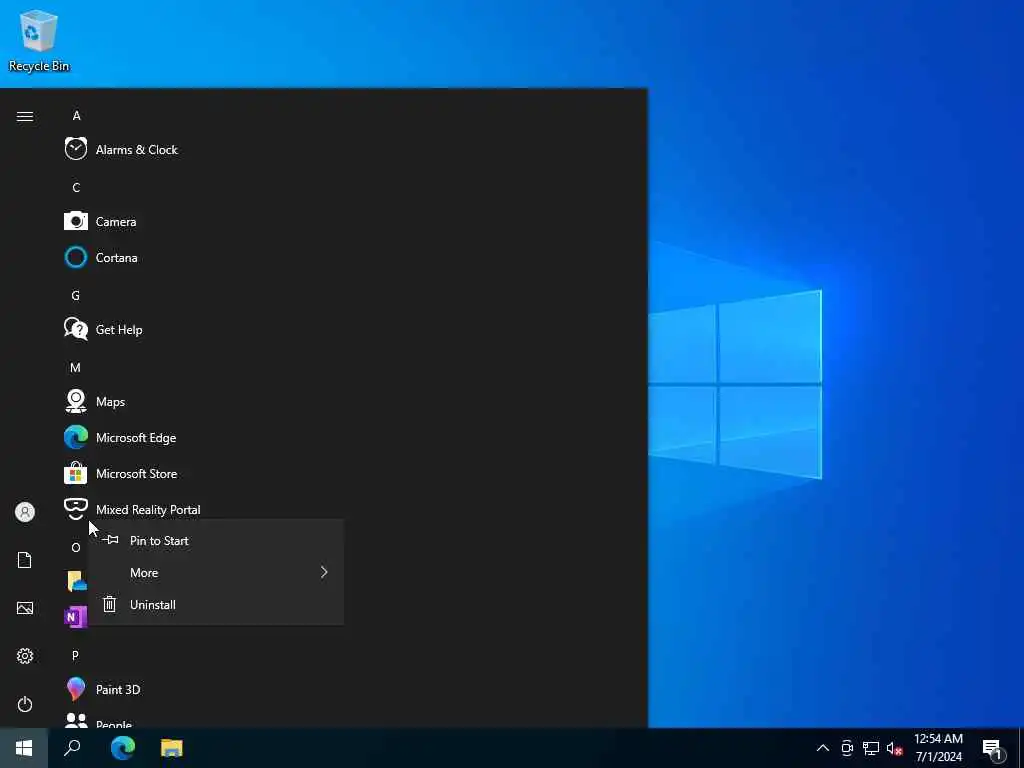Click the letter M section header
The width and height of the screenshot is (1024, 768).
pos(75,368)
